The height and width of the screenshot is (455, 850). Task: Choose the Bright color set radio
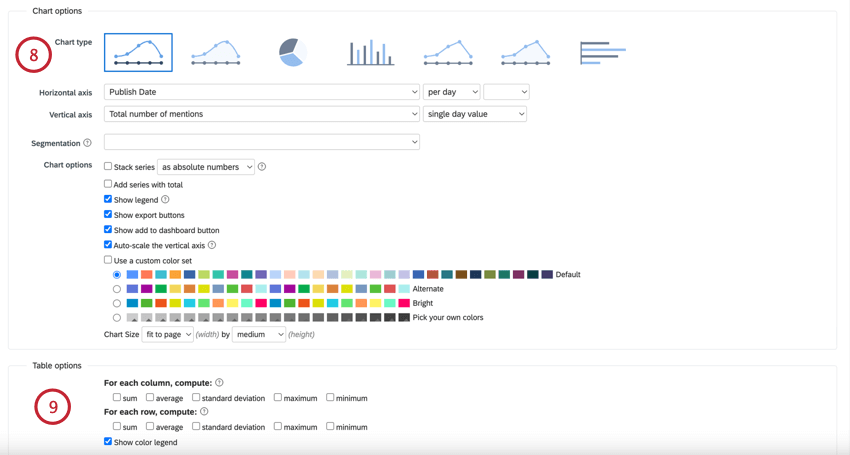(117, 303)
